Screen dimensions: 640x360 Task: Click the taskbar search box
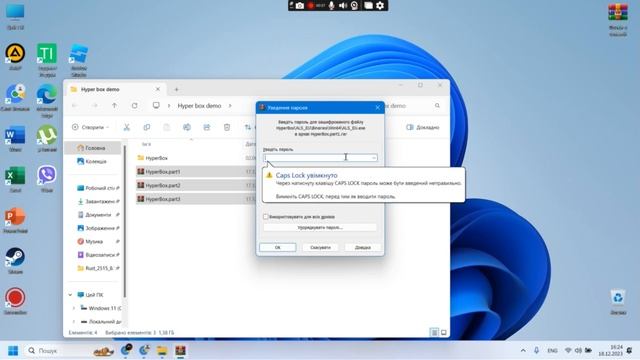pos(69,351)
